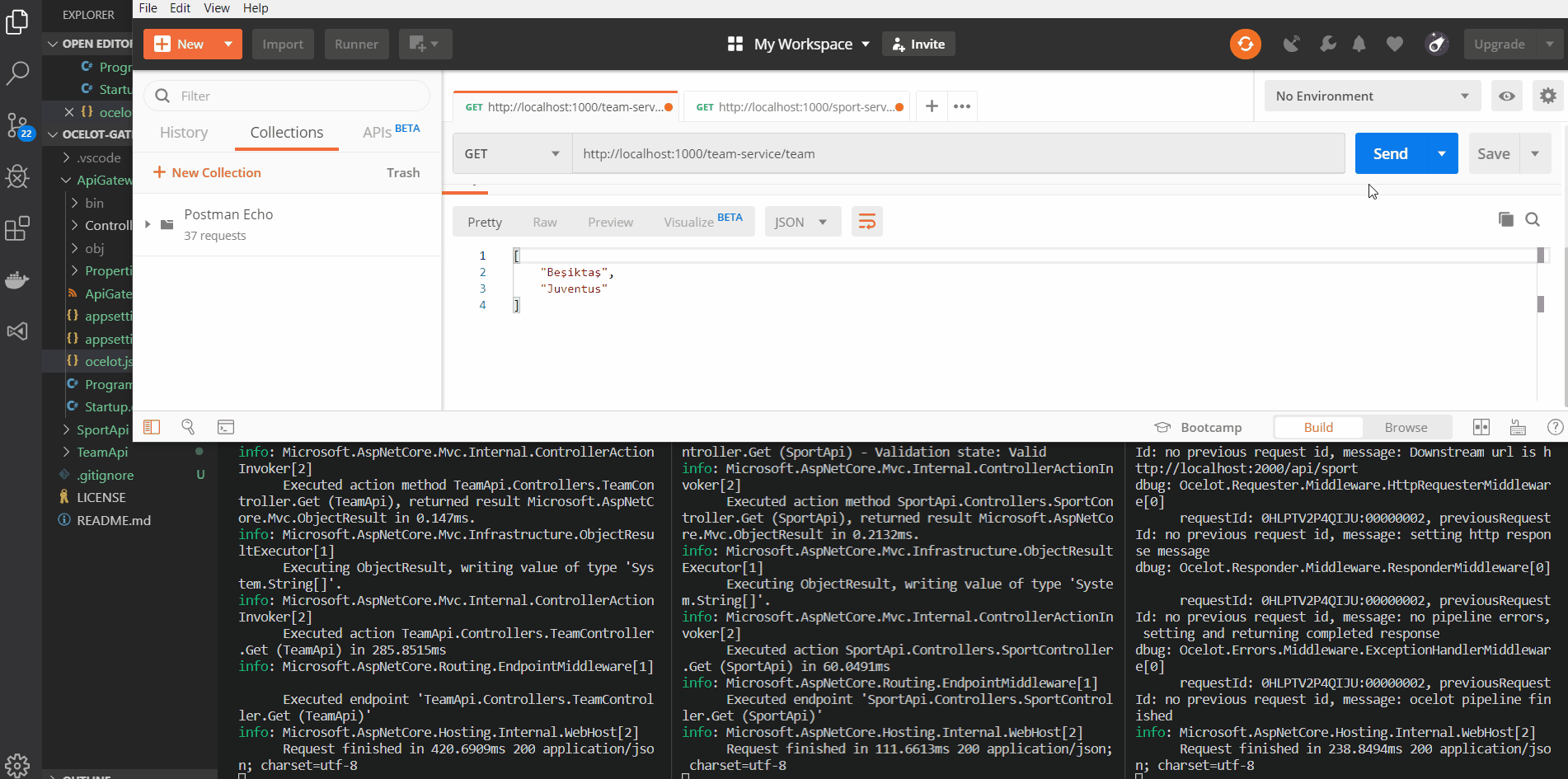Click the request URL field

[x=959, y=153]
